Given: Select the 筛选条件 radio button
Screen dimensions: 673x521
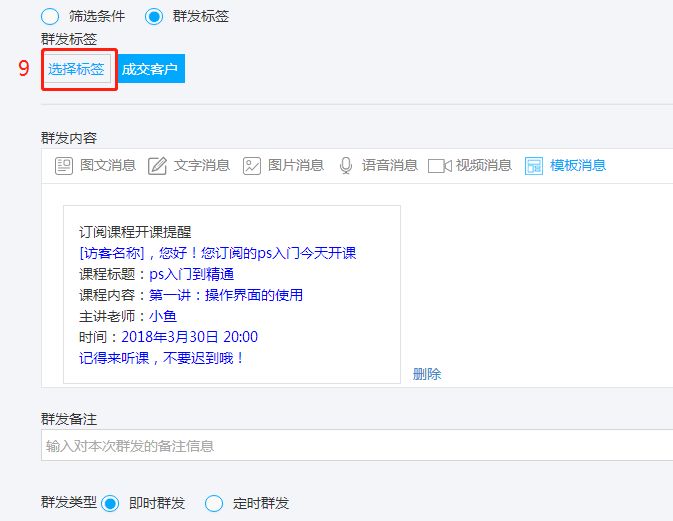Looking at the screenshot, I should coord(50,17).
